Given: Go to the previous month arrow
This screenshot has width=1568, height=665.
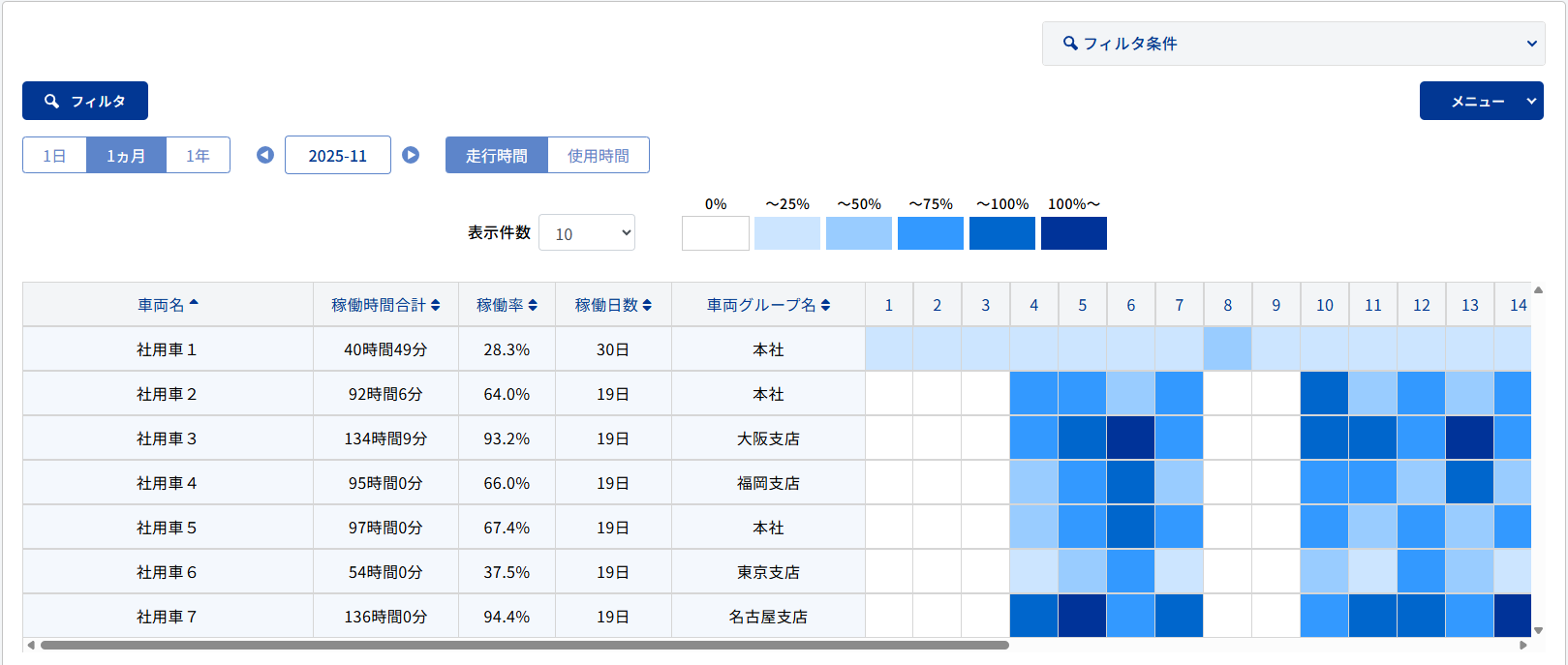Looking at the screenshot, I should (265, 155).
